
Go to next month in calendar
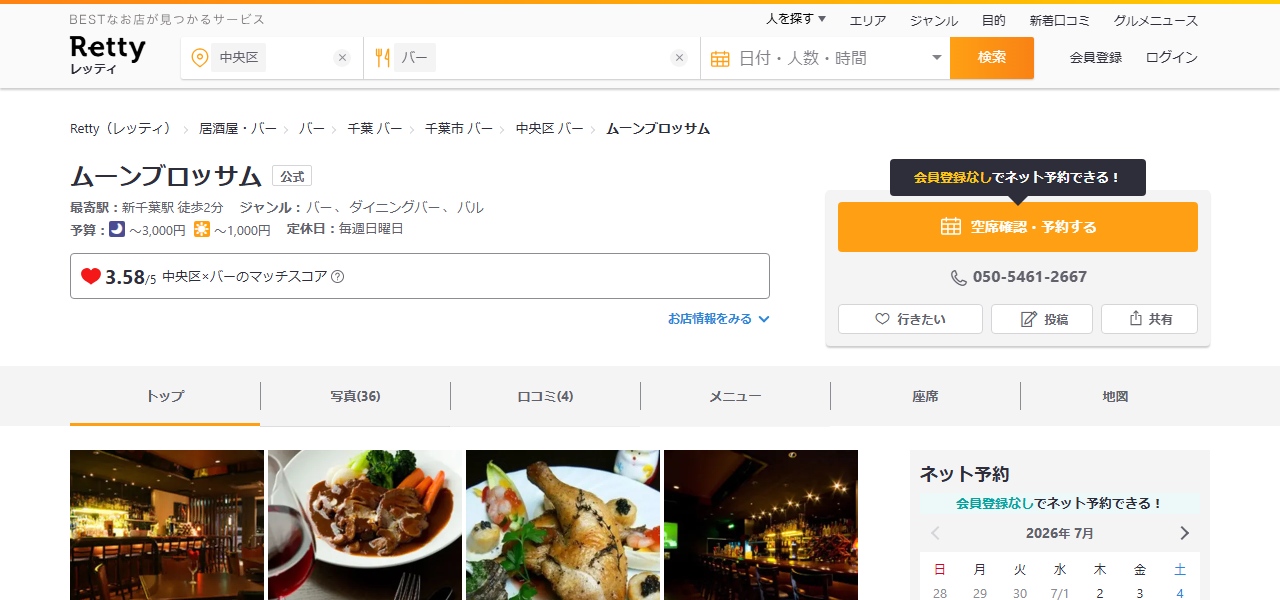[1184, 533]
